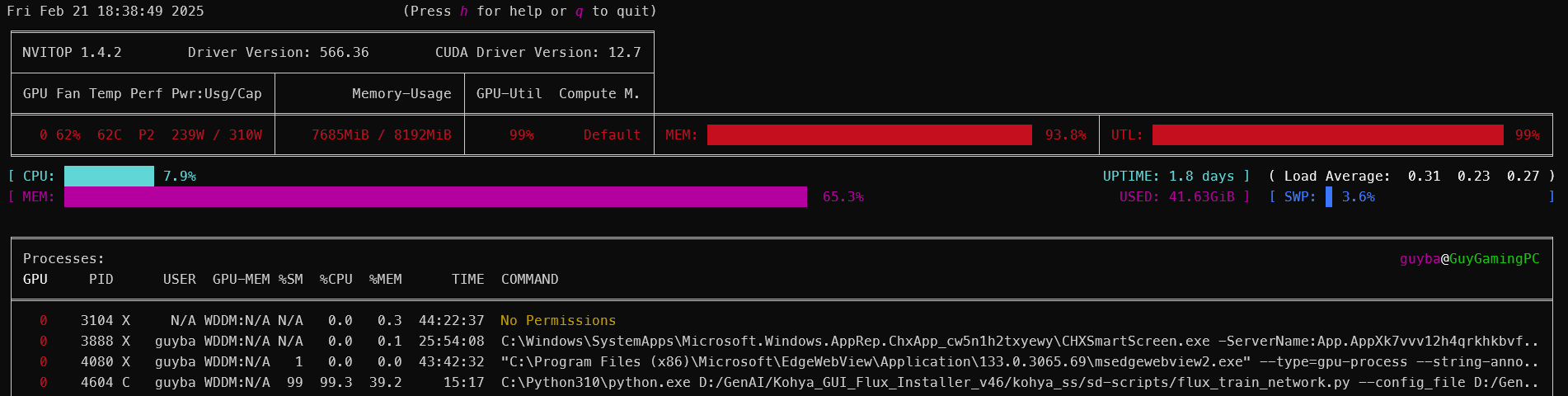Click the guyba@GuyGamingPC host label
The width and height of the screenshot is (1568, 396).
coord(1469,259)
